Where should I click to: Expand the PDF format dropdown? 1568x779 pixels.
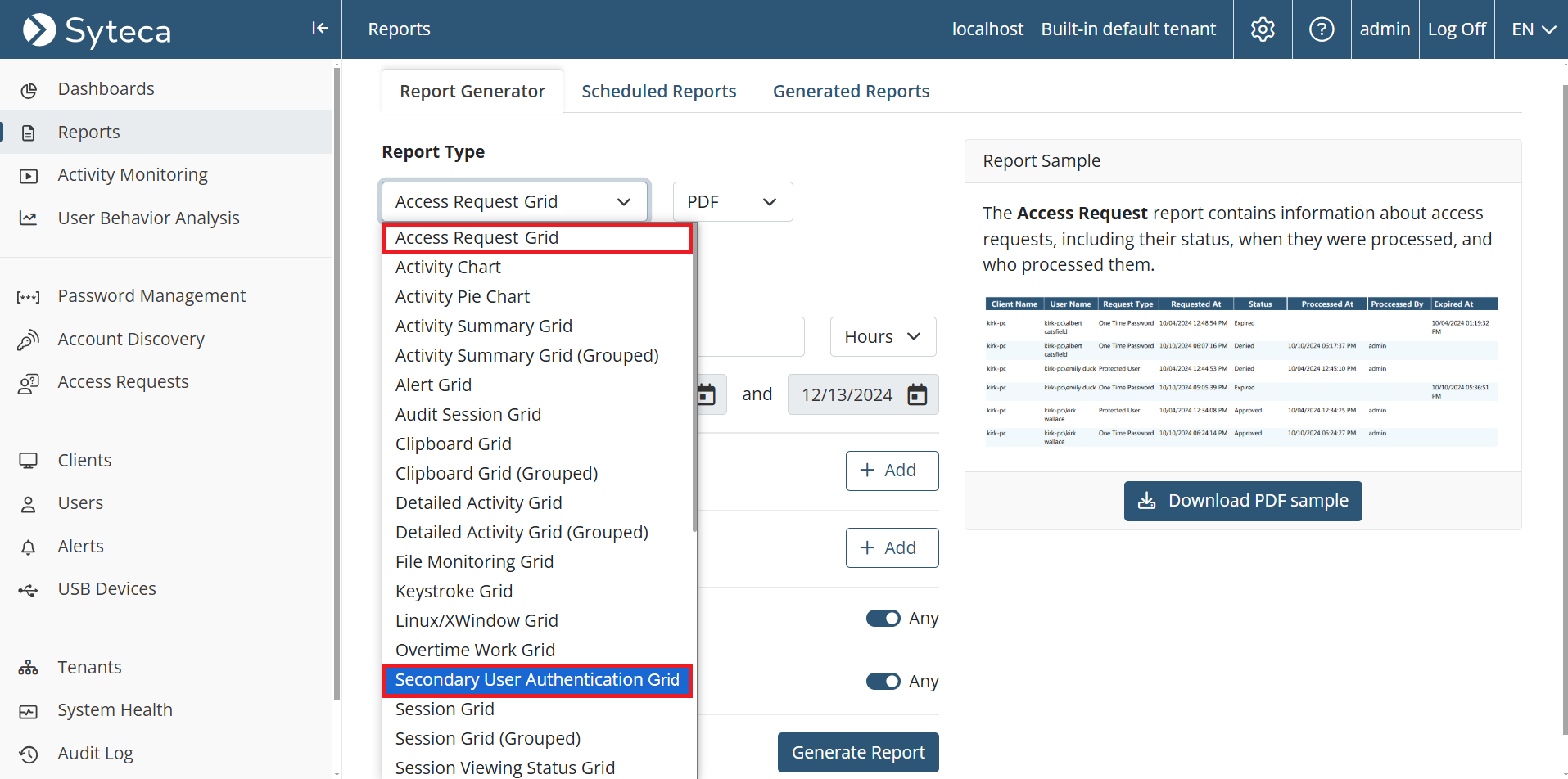[732, 202]
